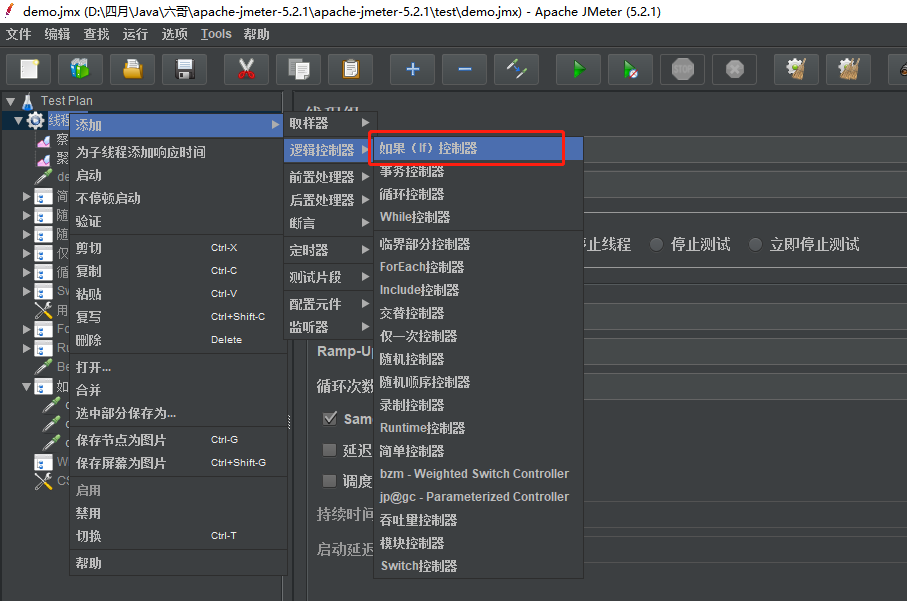This screenshot has width=907, height=601.
Task: Open the Tools menu
Action: pos(216,34)
